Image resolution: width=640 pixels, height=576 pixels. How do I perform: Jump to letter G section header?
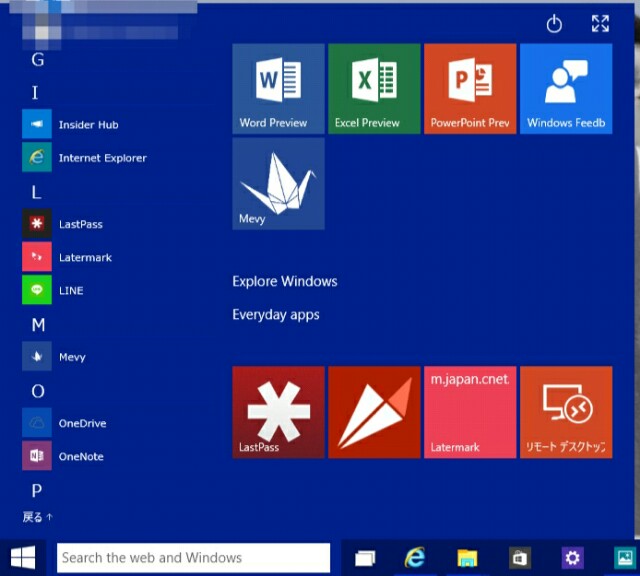click(38, 60)
